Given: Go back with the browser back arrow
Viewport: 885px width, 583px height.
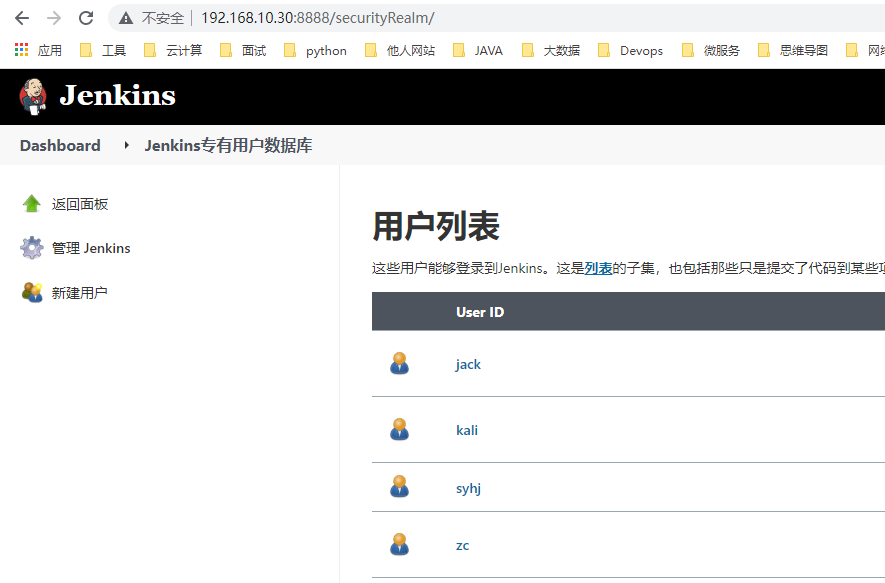Looking at the screenshot, I should tap(22, 18).
